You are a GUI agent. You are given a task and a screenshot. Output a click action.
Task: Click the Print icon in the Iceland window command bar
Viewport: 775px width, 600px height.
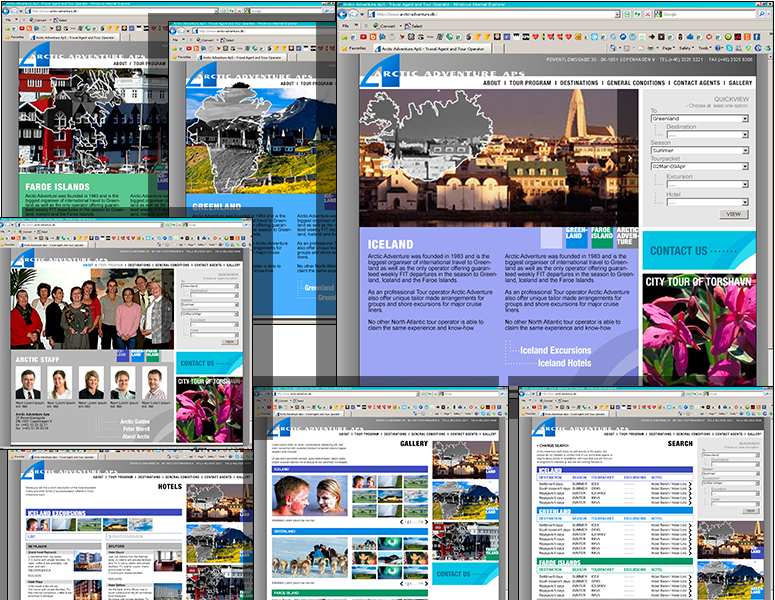tap(650, 48)
